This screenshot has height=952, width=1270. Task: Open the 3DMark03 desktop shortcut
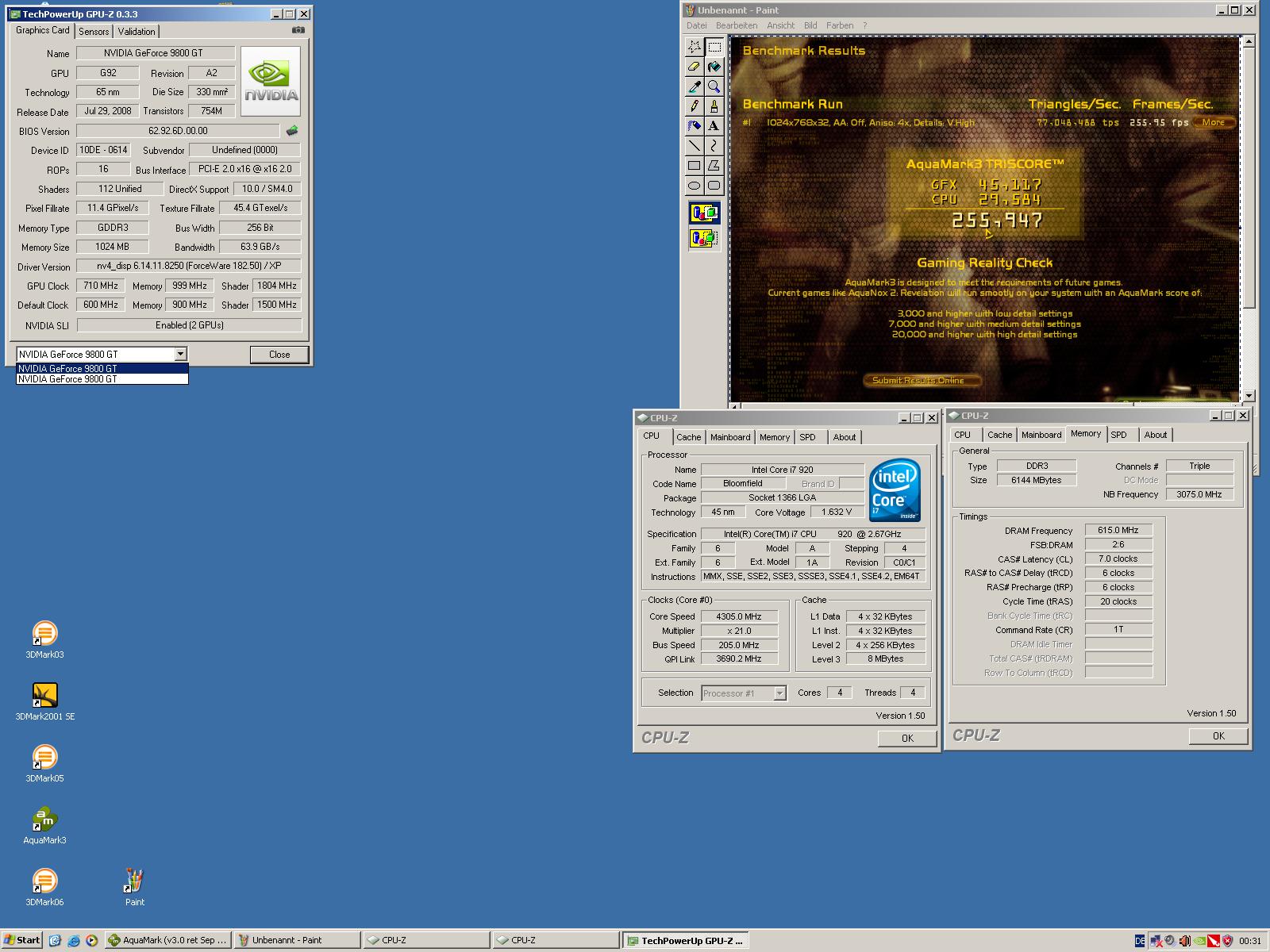[44, 640]
